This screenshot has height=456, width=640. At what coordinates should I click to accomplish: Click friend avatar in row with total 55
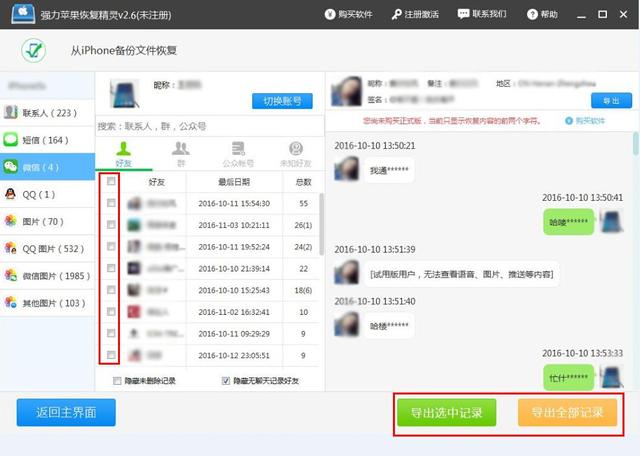[134, 203]
